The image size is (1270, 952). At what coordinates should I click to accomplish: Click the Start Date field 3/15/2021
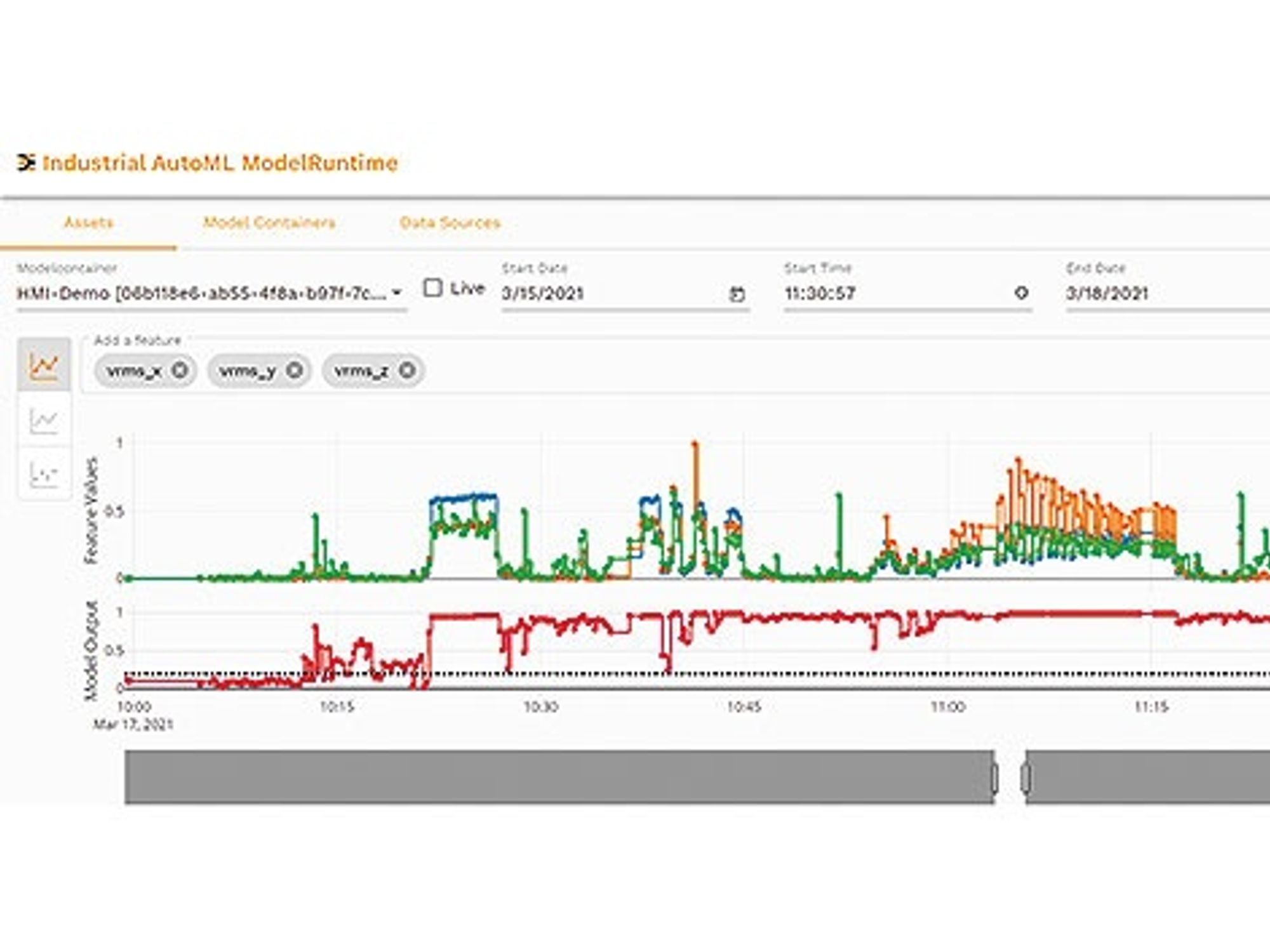625,294
